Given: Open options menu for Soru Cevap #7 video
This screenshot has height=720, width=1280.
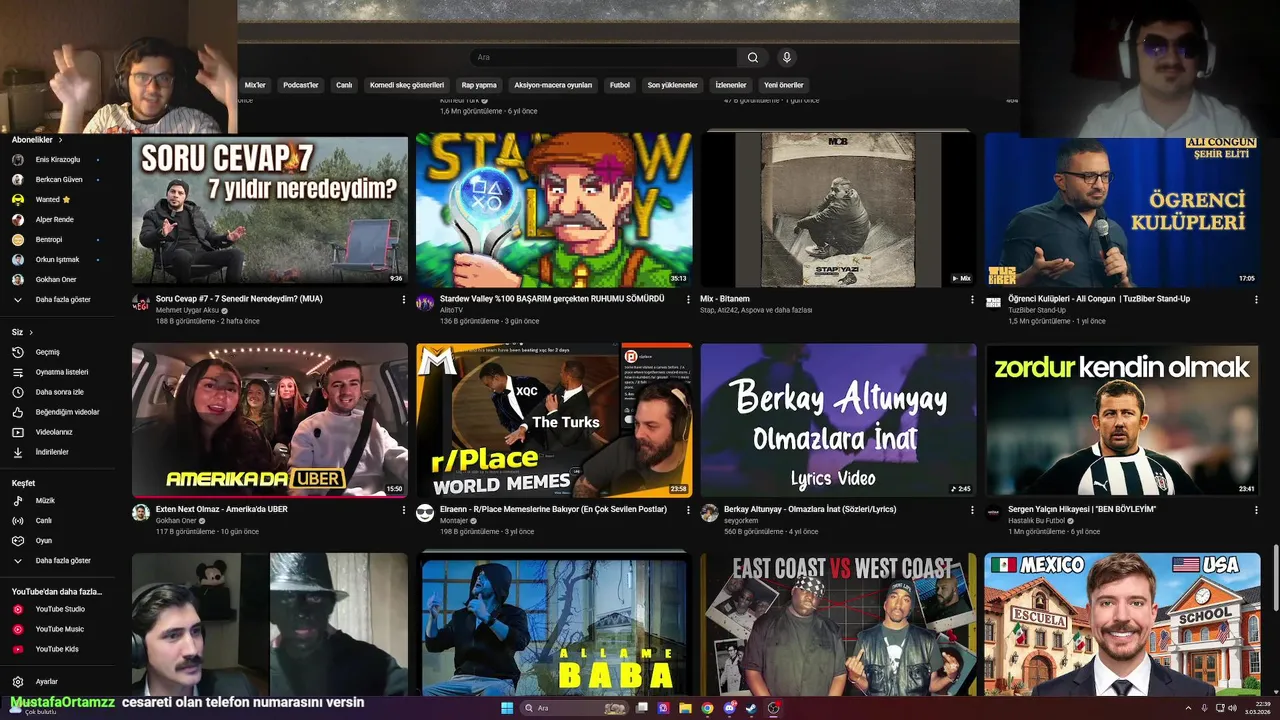Looking at the screenshot, I should [404, 299].
